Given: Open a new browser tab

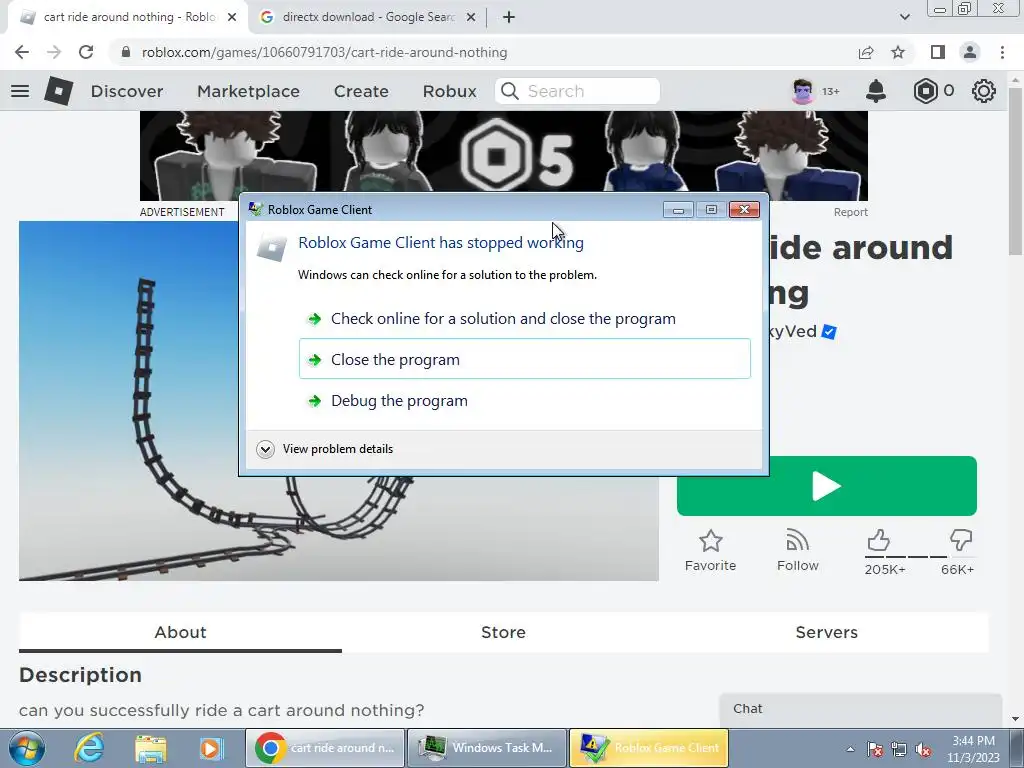Looking at the screenshot, I should tap(509, 17).
